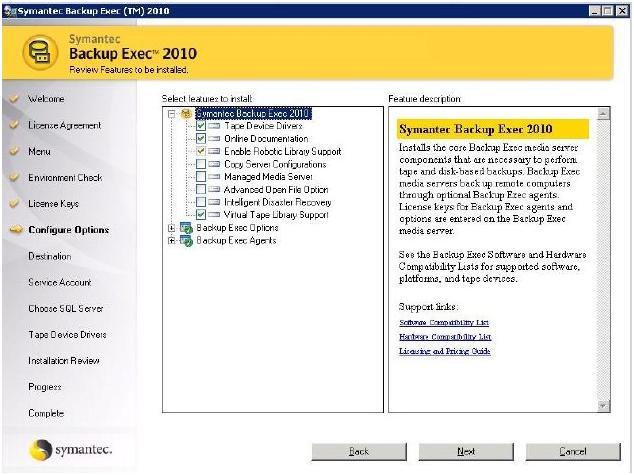Check Copy Server Configurations checkbox
The image size is (634, 475).
click(201, 164)
